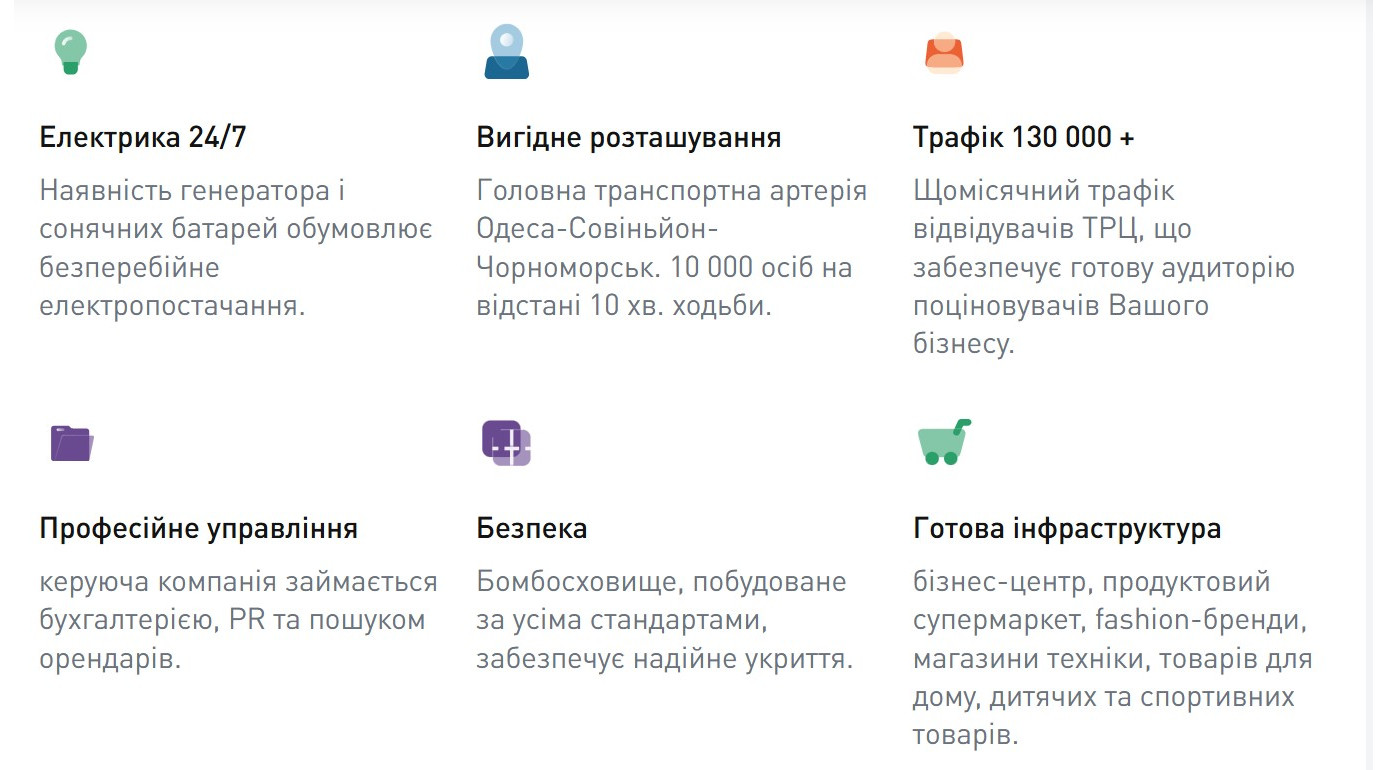Viewport: 1386px width, 770px height.
Task: Click the purple folder icon
Action: click(72, 443)
